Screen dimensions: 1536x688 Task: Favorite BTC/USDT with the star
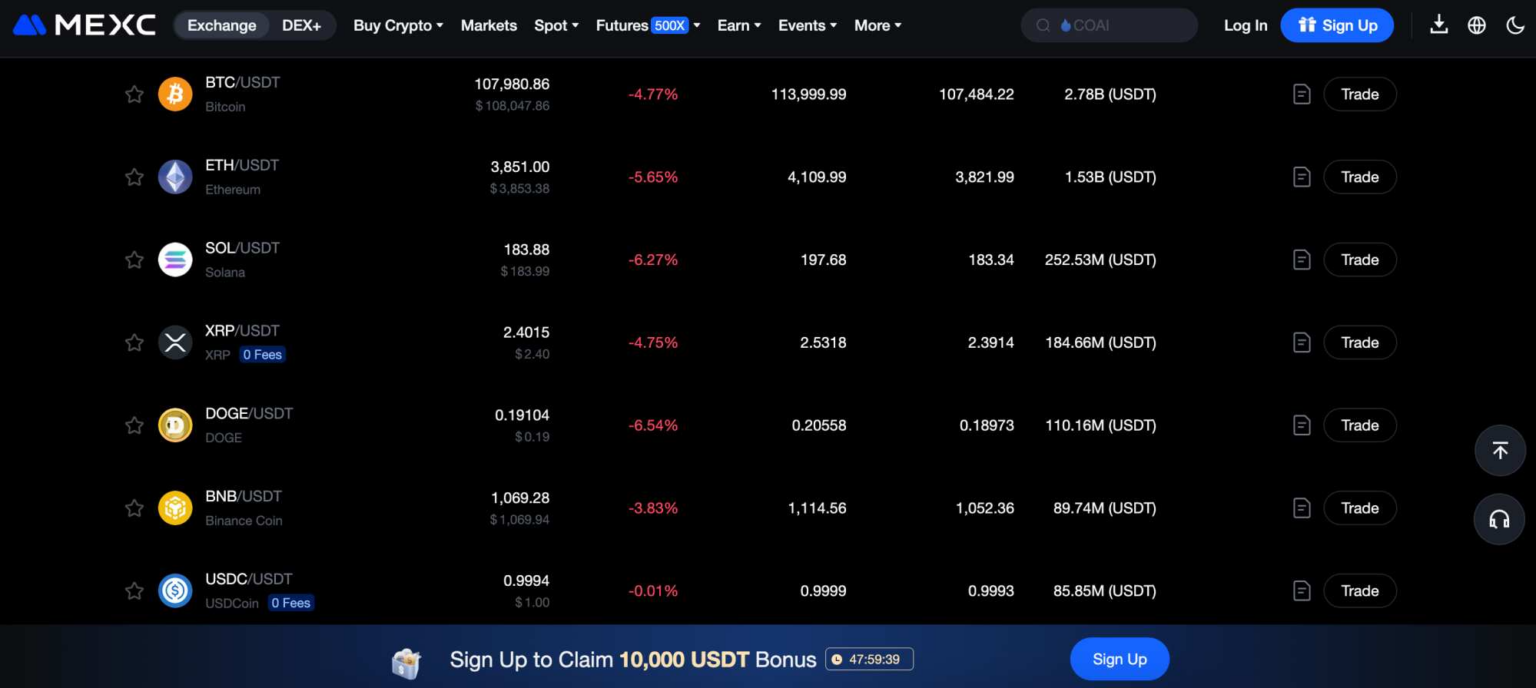134,94
